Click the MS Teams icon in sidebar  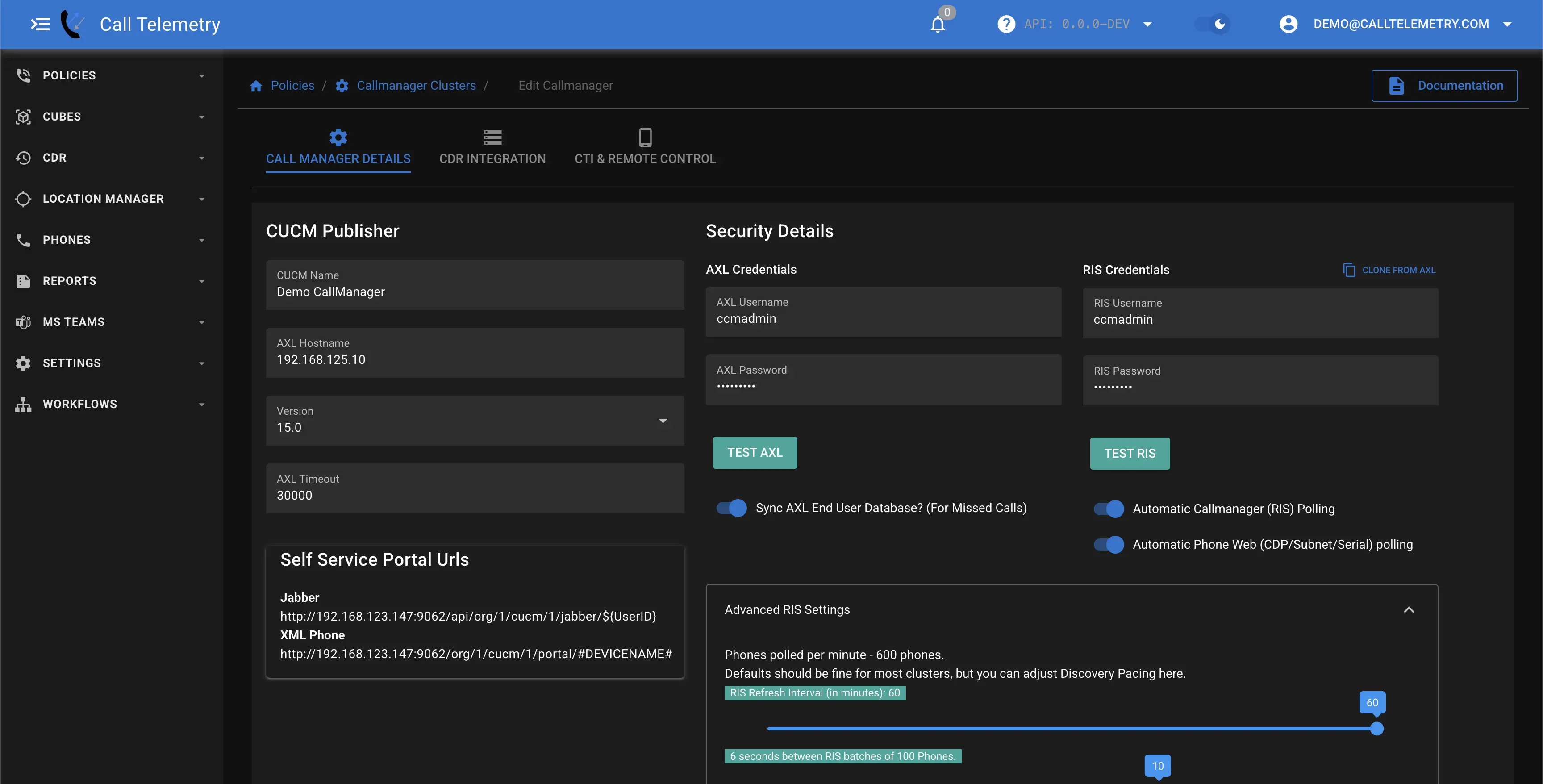[23, 322]
